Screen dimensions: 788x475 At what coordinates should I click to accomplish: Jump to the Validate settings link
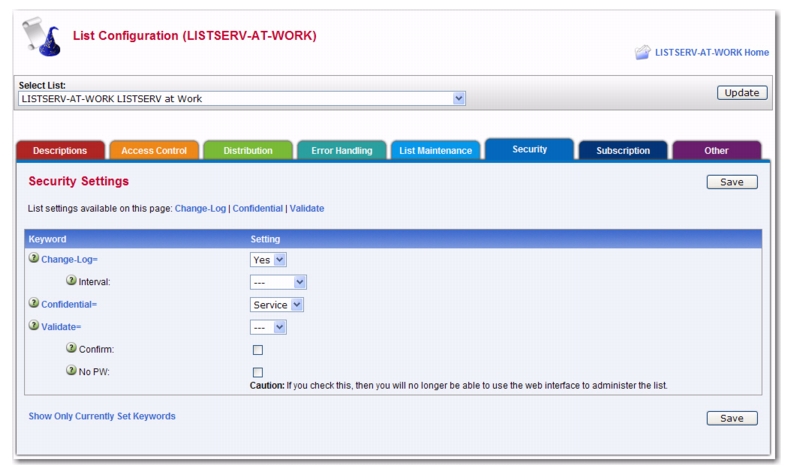[307, 208]
